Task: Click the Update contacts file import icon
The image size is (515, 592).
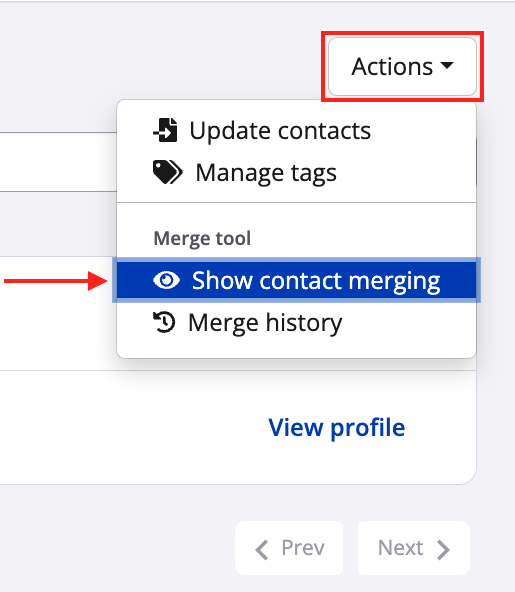Action: pyautogui.click(x=165, y=130)
